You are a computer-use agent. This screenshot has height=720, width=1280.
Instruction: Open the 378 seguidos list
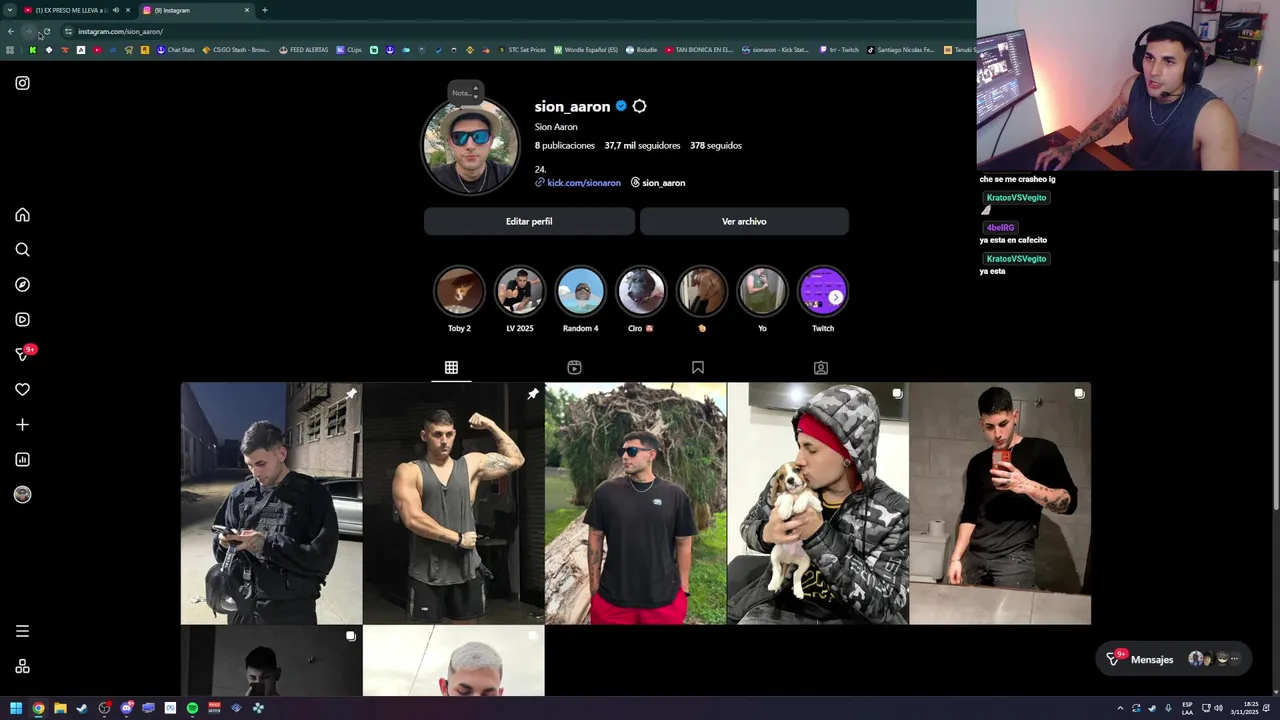(x=716, y=146)
